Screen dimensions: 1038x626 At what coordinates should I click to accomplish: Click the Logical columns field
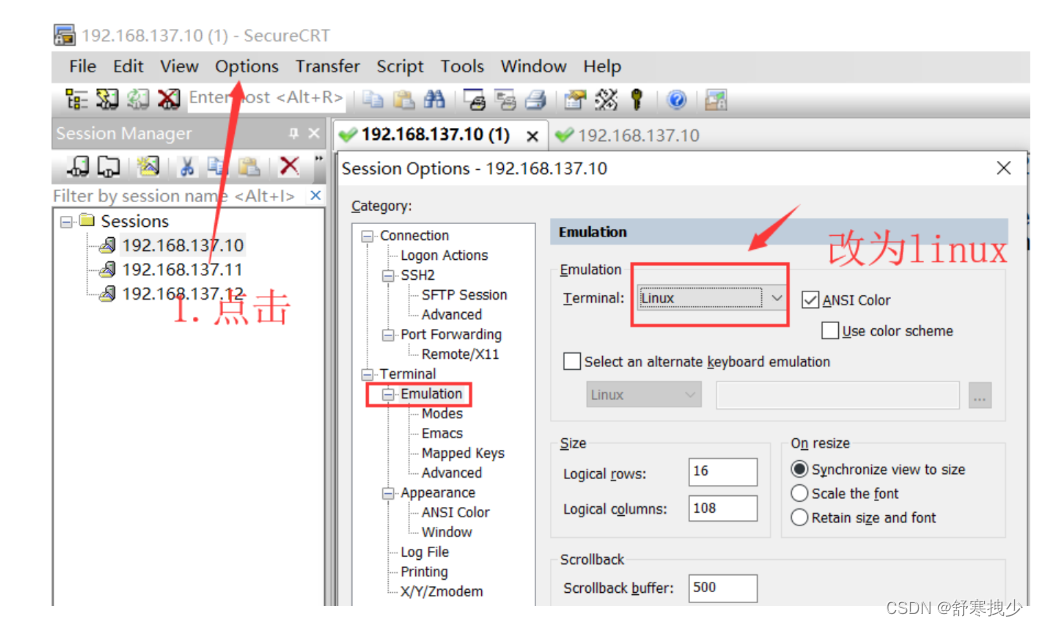pos(722,508)
